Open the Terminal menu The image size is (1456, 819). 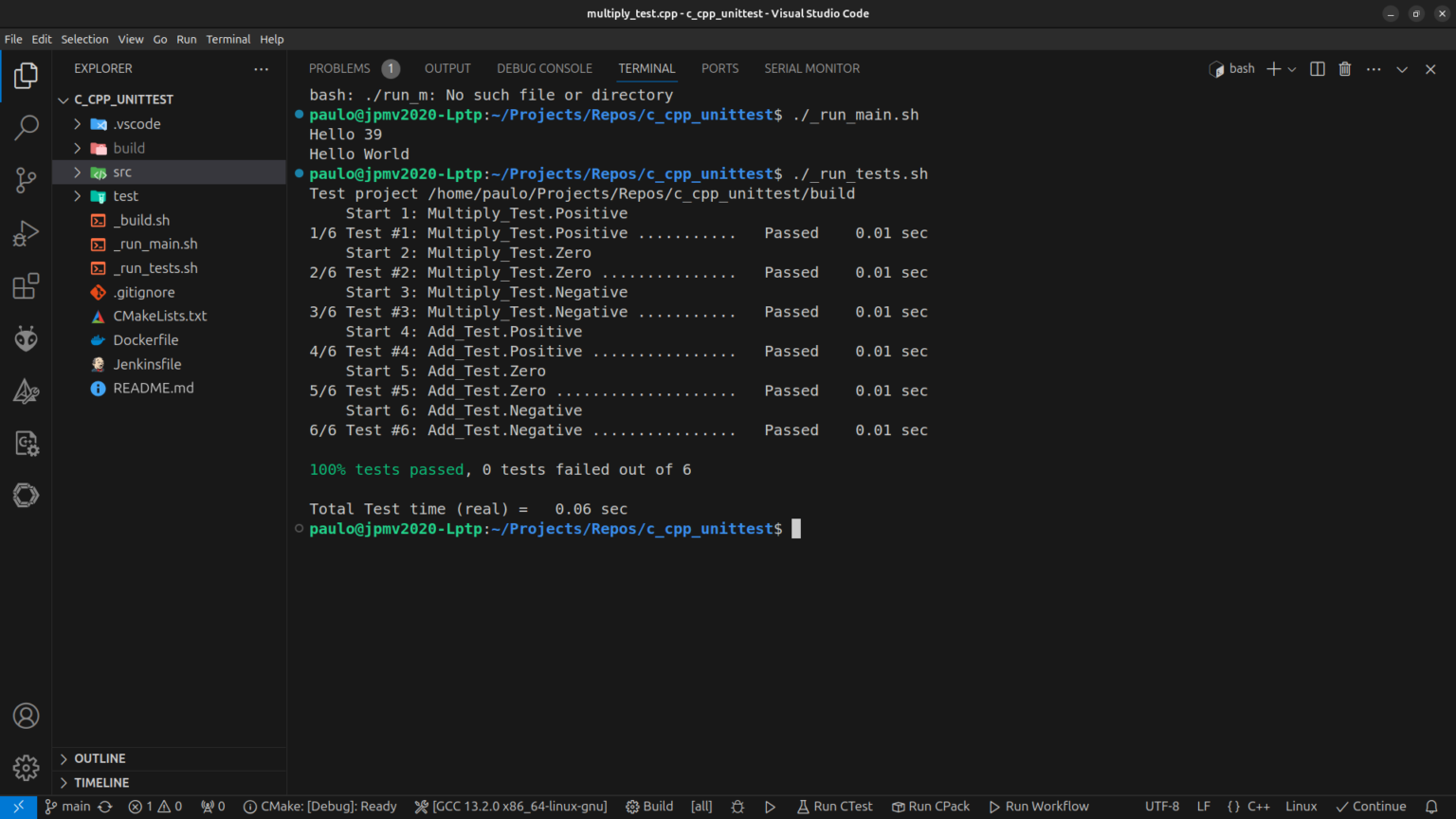pyautogui.click(x=227, y=39)
